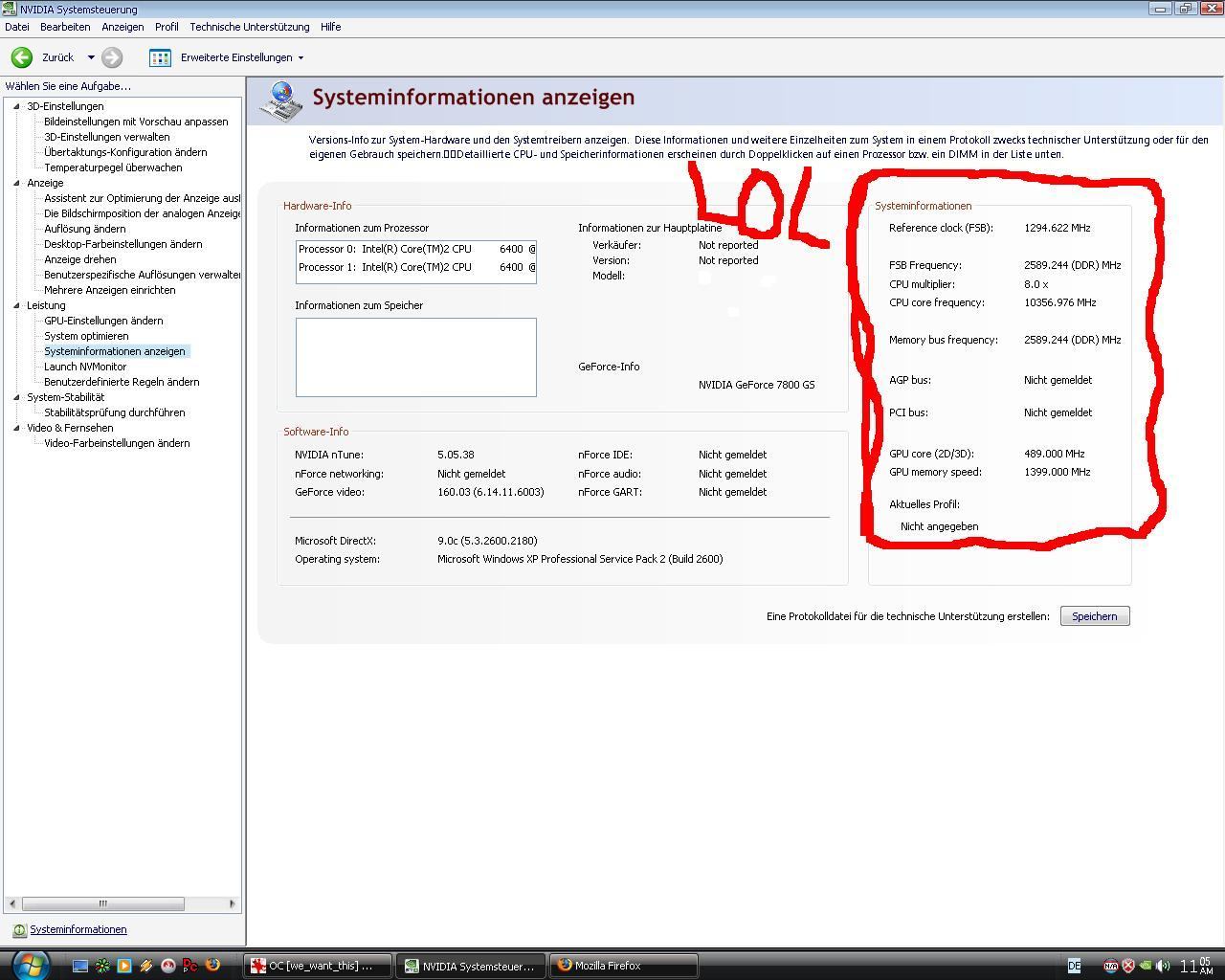
Task: Click the red Pc quick launch icon
Action: tap(190, 966)
